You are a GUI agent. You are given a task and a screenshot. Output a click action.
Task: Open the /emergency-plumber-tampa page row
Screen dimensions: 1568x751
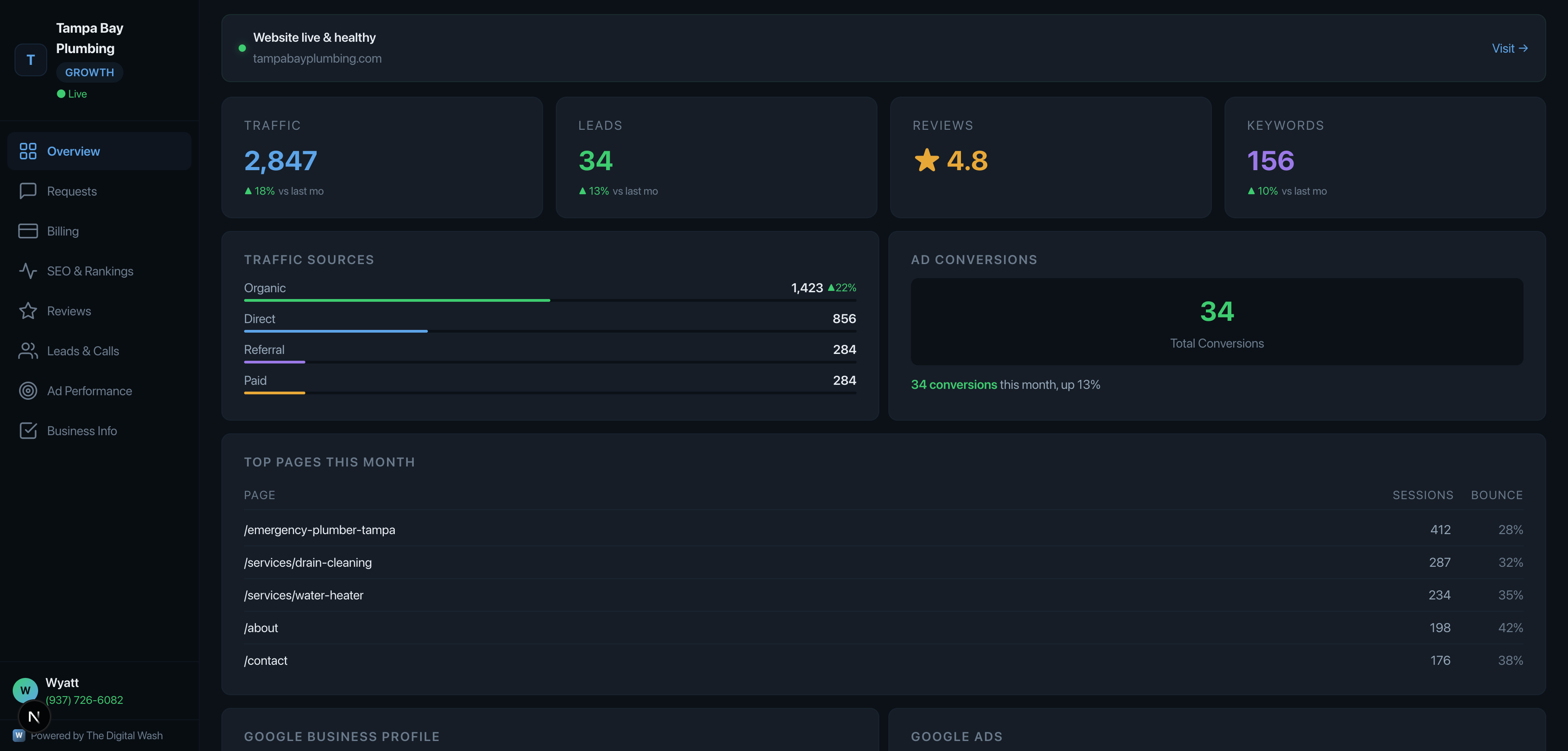(319, 530)
